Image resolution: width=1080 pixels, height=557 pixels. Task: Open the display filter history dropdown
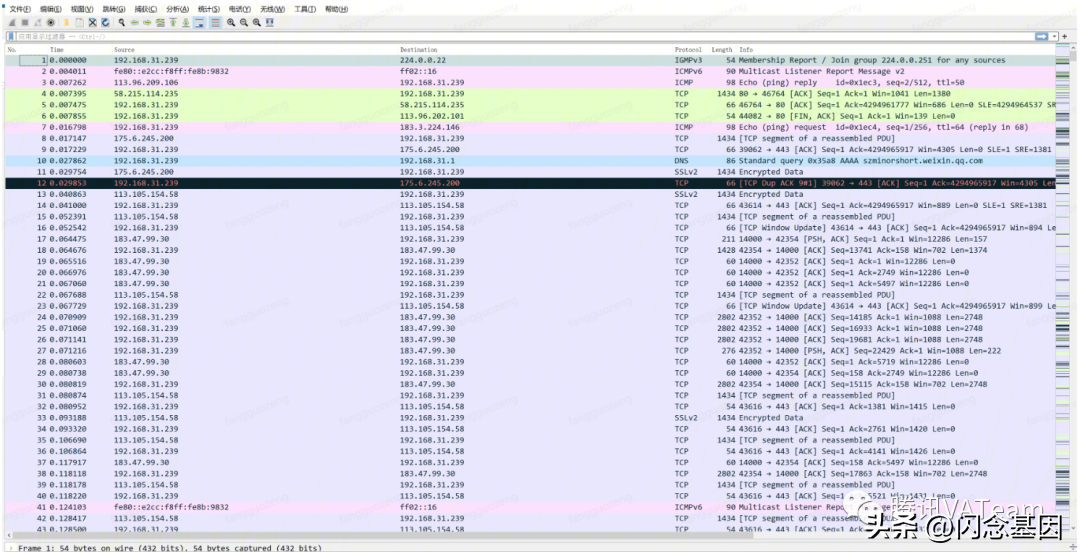coord(1054,36)
